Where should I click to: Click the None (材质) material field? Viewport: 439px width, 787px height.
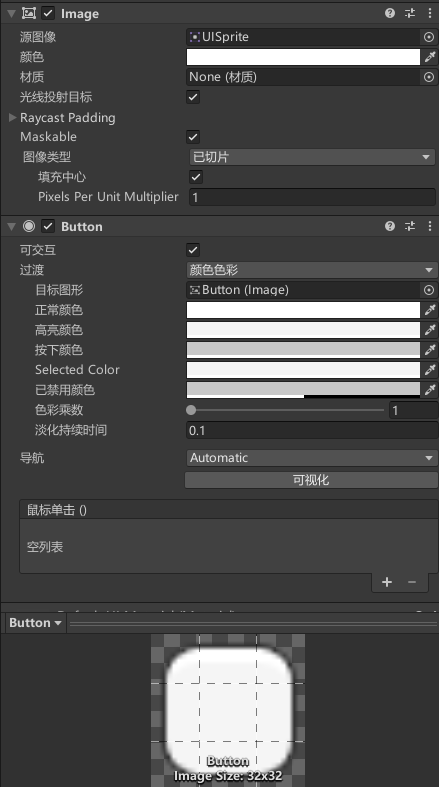[x=303, y=77]
